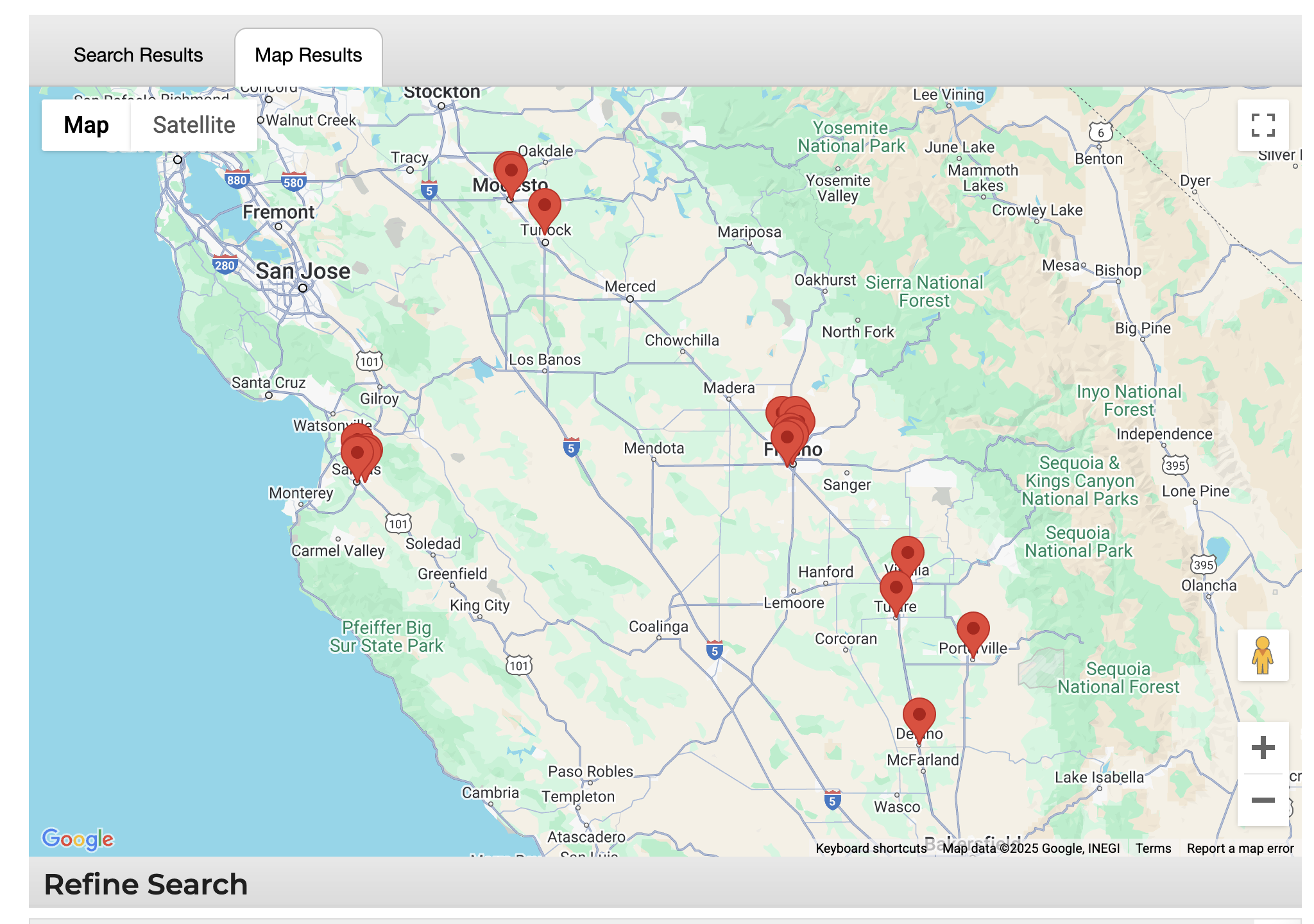Click the front red marker at Salinas
The image size is (1314, 924).
tap(357, 454)
